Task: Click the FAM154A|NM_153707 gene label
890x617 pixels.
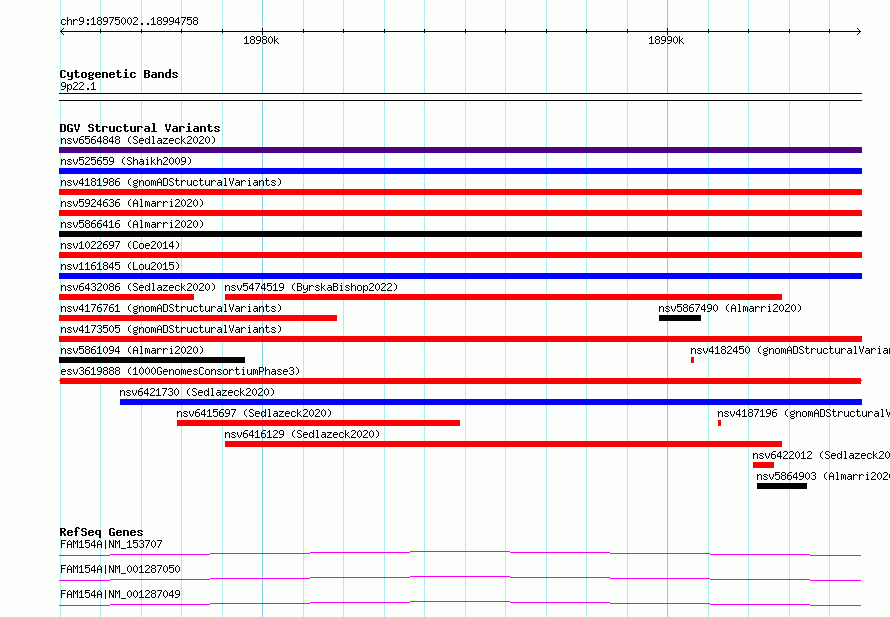Action: [x=111, y=544]
